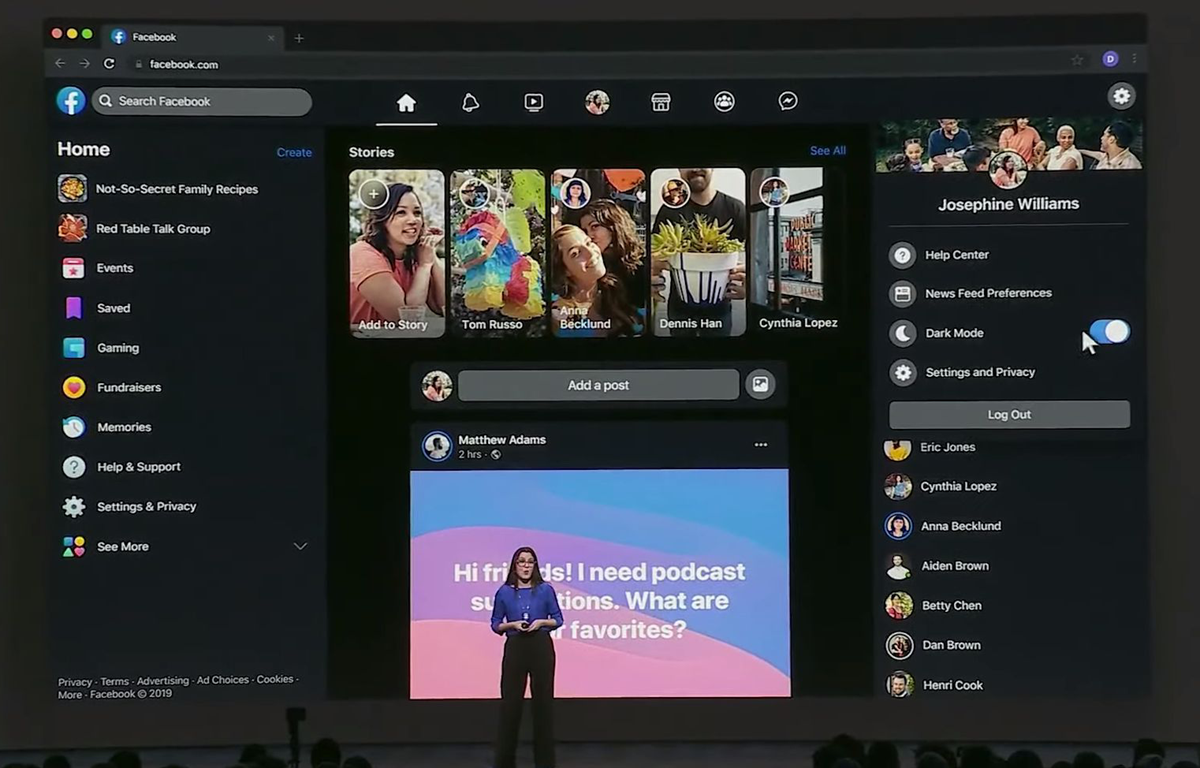Click the browser back arrow
This screenshot has width=1200, height=768.
click(60, 63)
